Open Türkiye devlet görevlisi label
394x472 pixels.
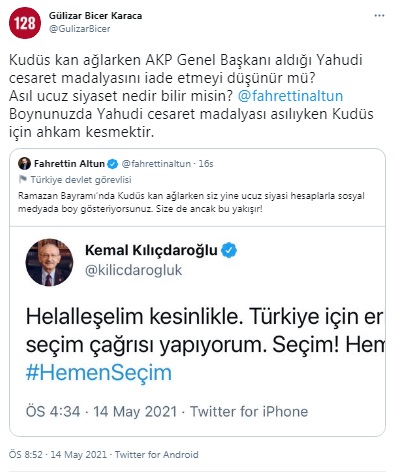81,180
